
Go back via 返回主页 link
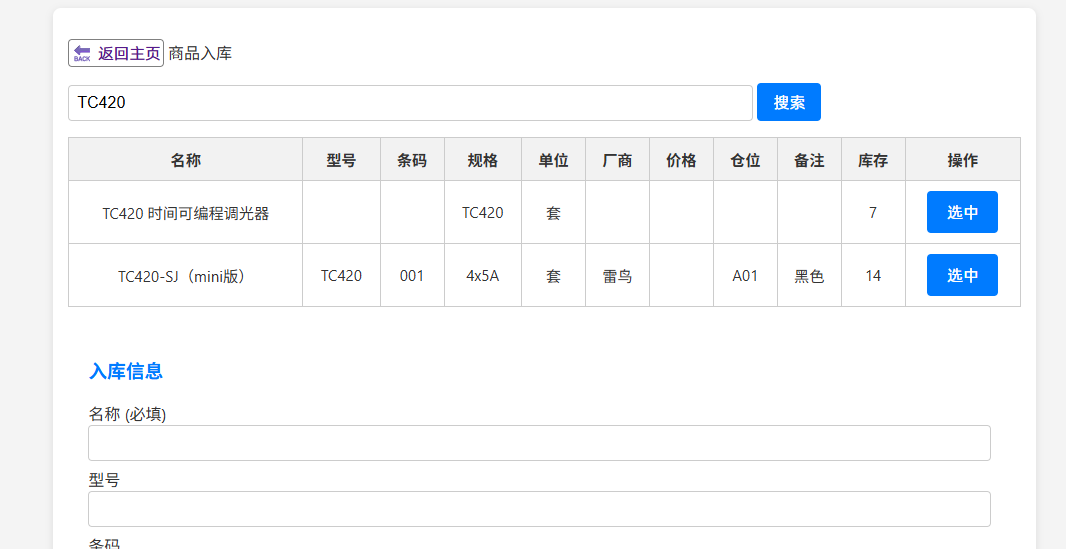click(116, 53)
